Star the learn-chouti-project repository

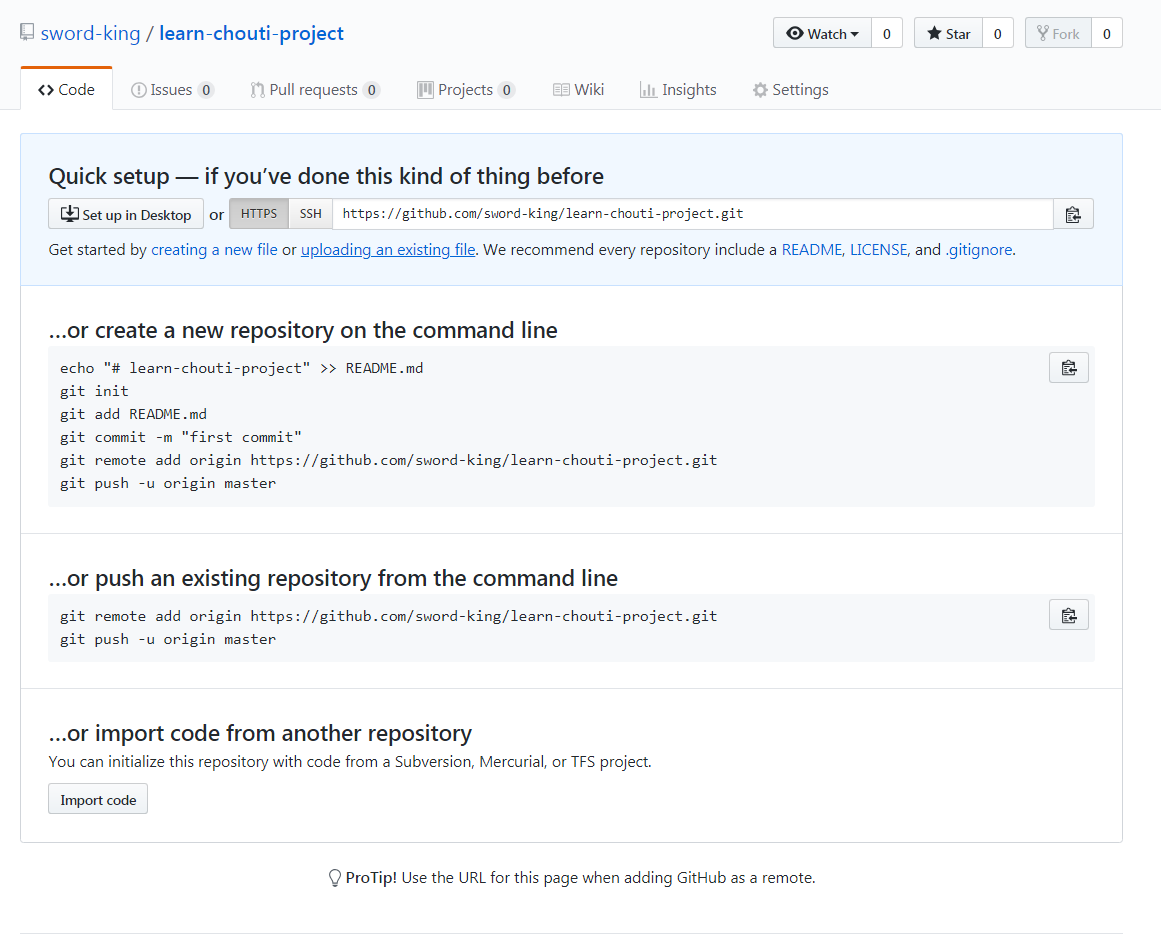(948, 33)
